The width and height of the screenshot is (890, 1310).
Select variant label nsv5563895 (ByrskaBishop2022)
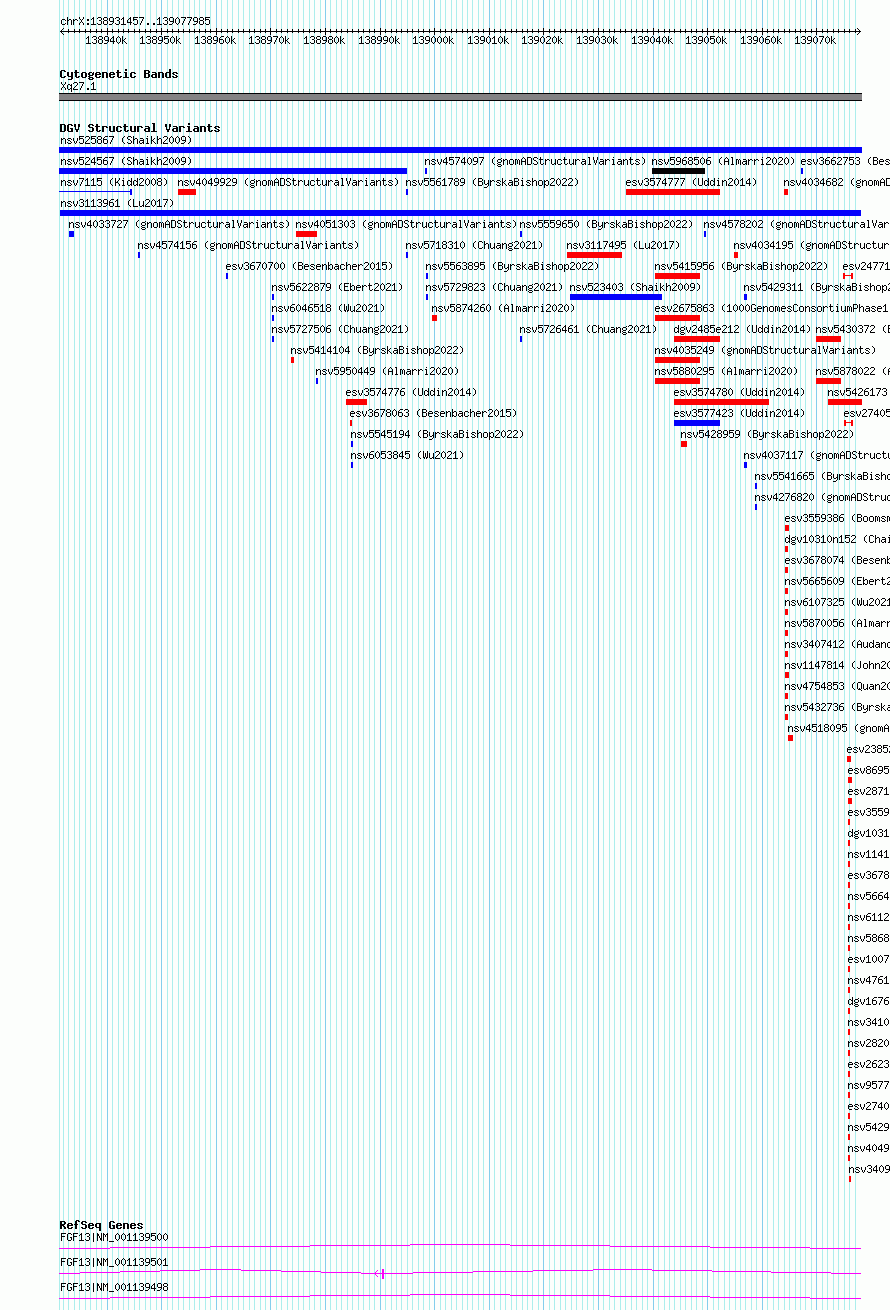513,266
